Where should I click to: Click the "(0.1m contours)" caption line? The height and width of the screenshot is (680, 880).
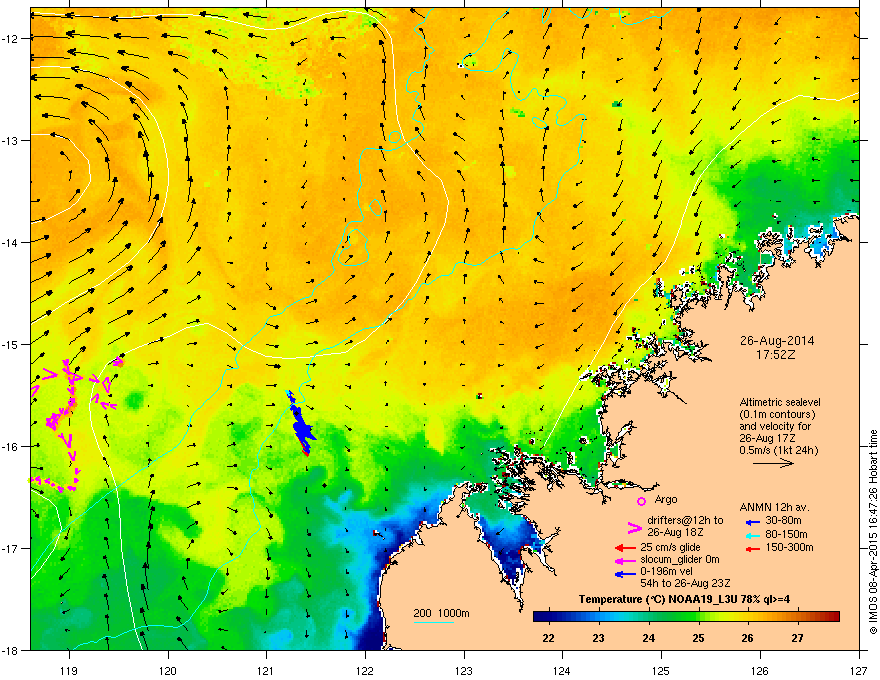tap(777, 415)
